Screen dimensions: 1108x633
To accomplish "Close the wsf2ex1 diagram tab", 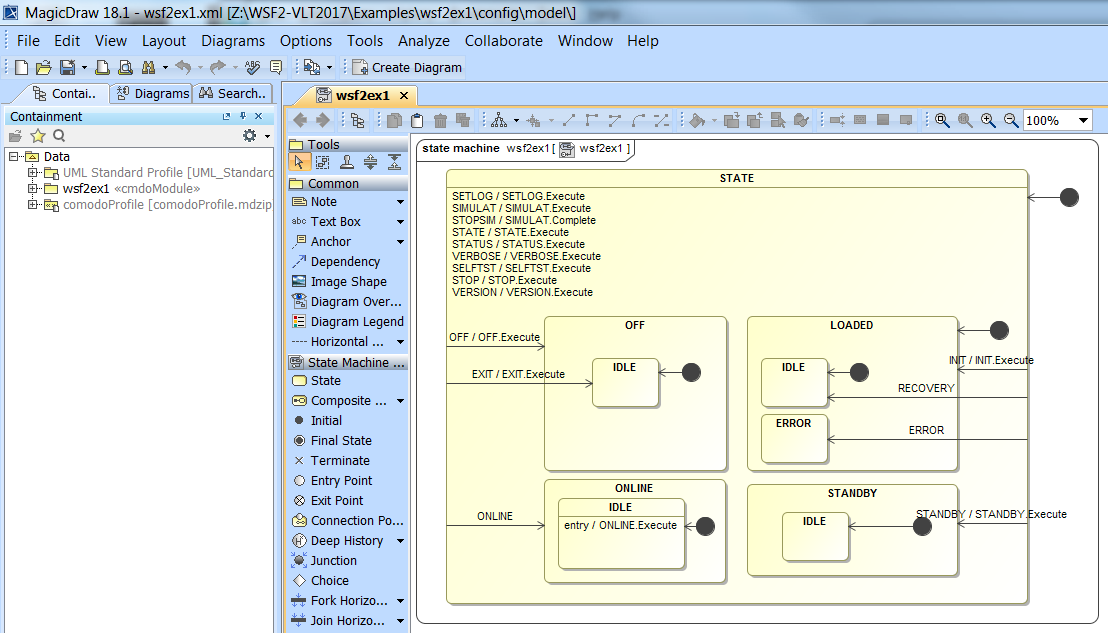I will coord(404,96).
